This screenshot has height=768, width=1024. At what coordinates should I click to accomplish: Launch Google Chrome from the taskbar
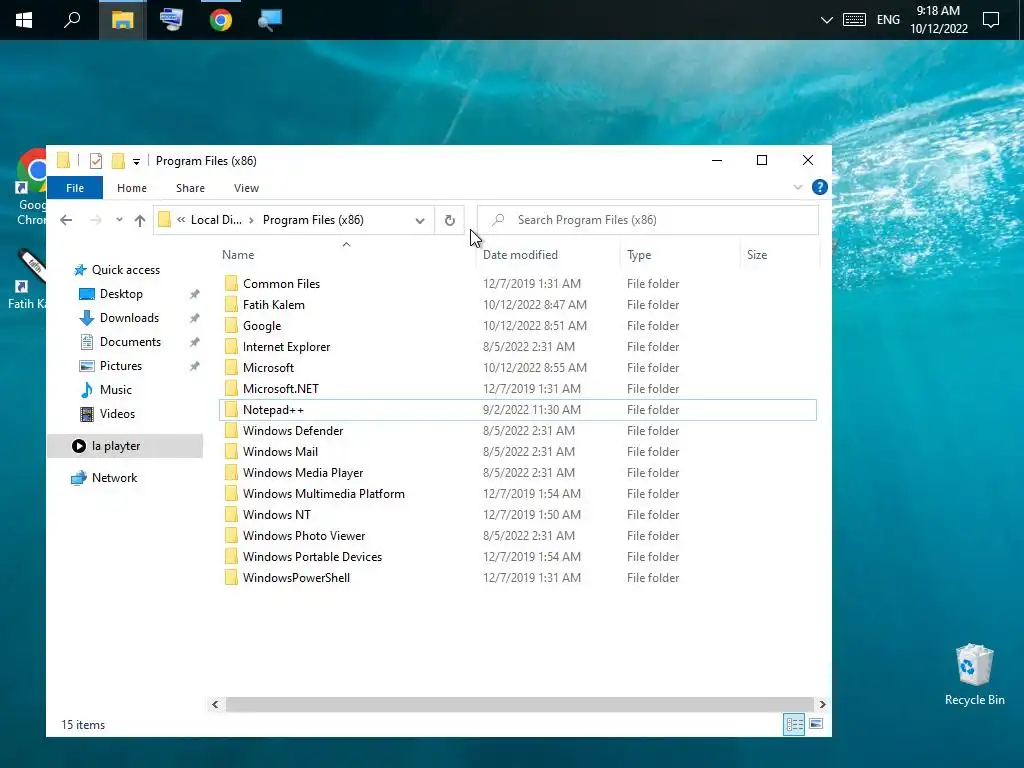[x=221, y=20]
